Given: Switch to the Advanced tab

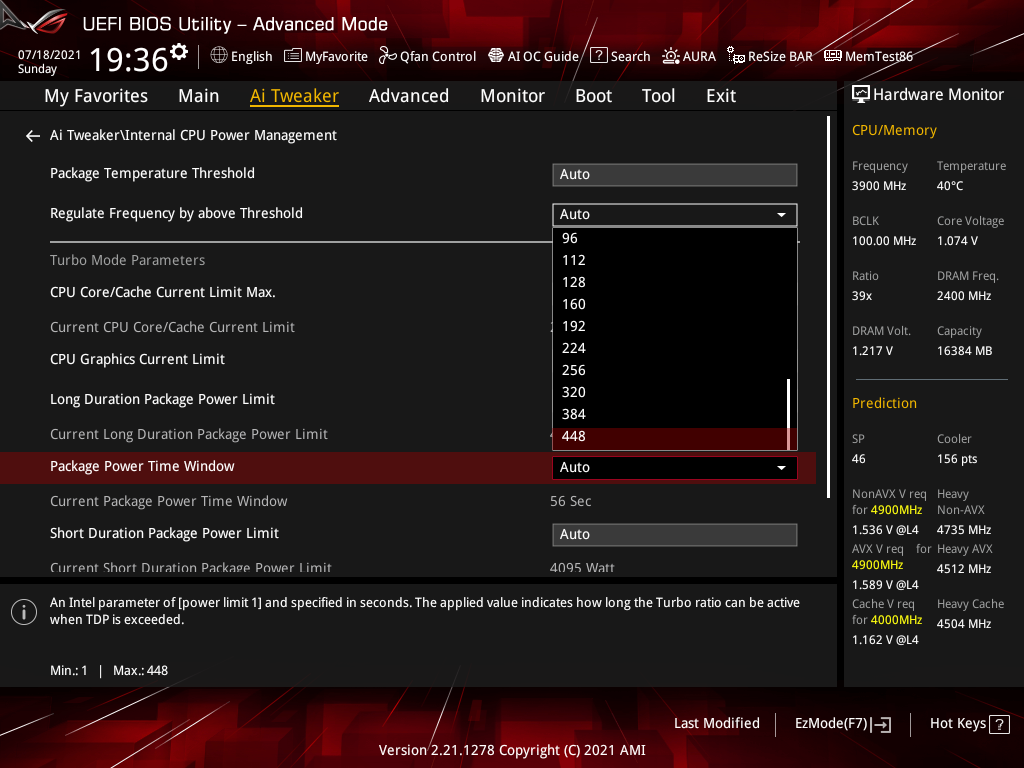Looking at the screenshot, I should coord(409,95).
